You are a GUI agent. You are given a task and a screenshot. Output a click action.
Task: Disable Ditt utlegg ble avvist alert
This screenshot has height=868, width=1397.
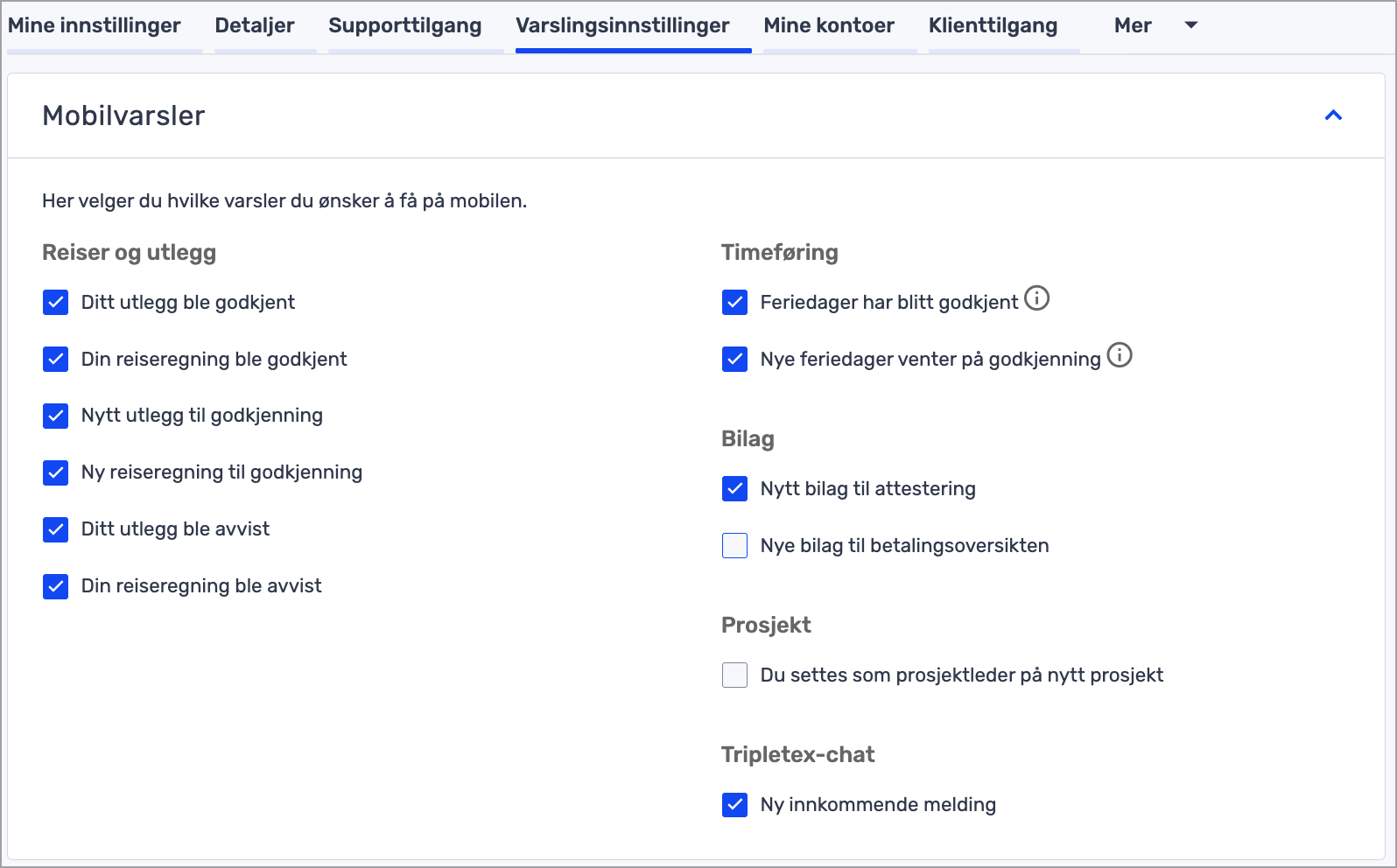pos(56,529)
